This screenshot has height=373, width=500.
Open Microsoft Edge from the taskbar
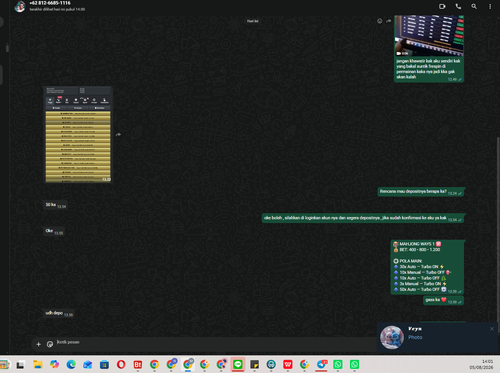[71, 364]
